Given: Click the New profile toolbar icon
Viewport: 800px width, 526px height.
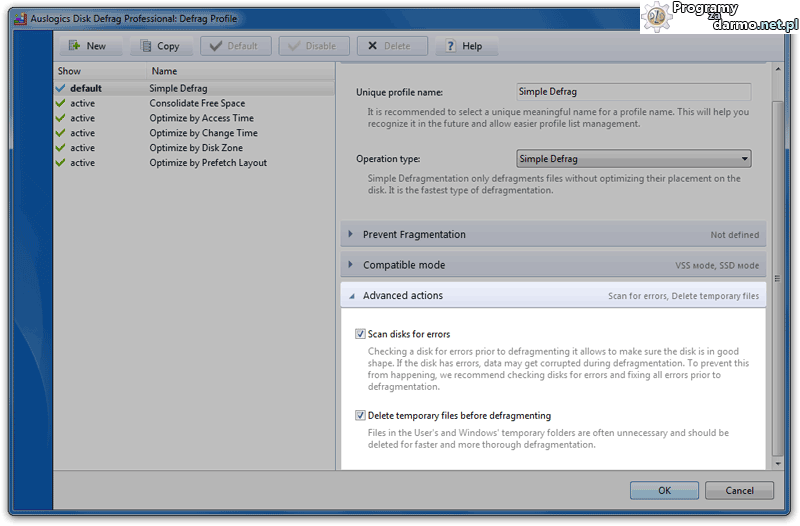Looking at the screenshot, I should [74, 46].
